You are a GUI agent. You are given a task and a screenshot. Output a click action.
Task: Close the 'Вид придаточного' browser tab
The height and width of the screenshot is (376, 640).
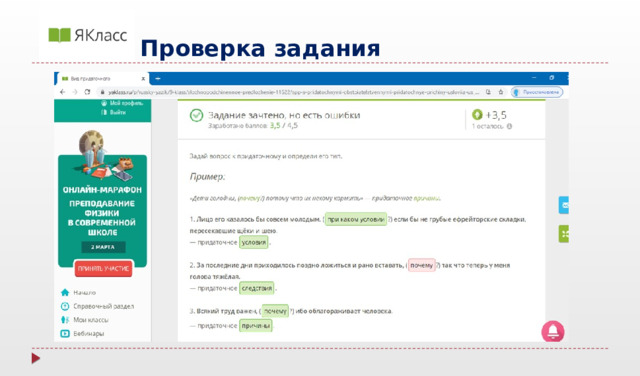pos(143,78)
